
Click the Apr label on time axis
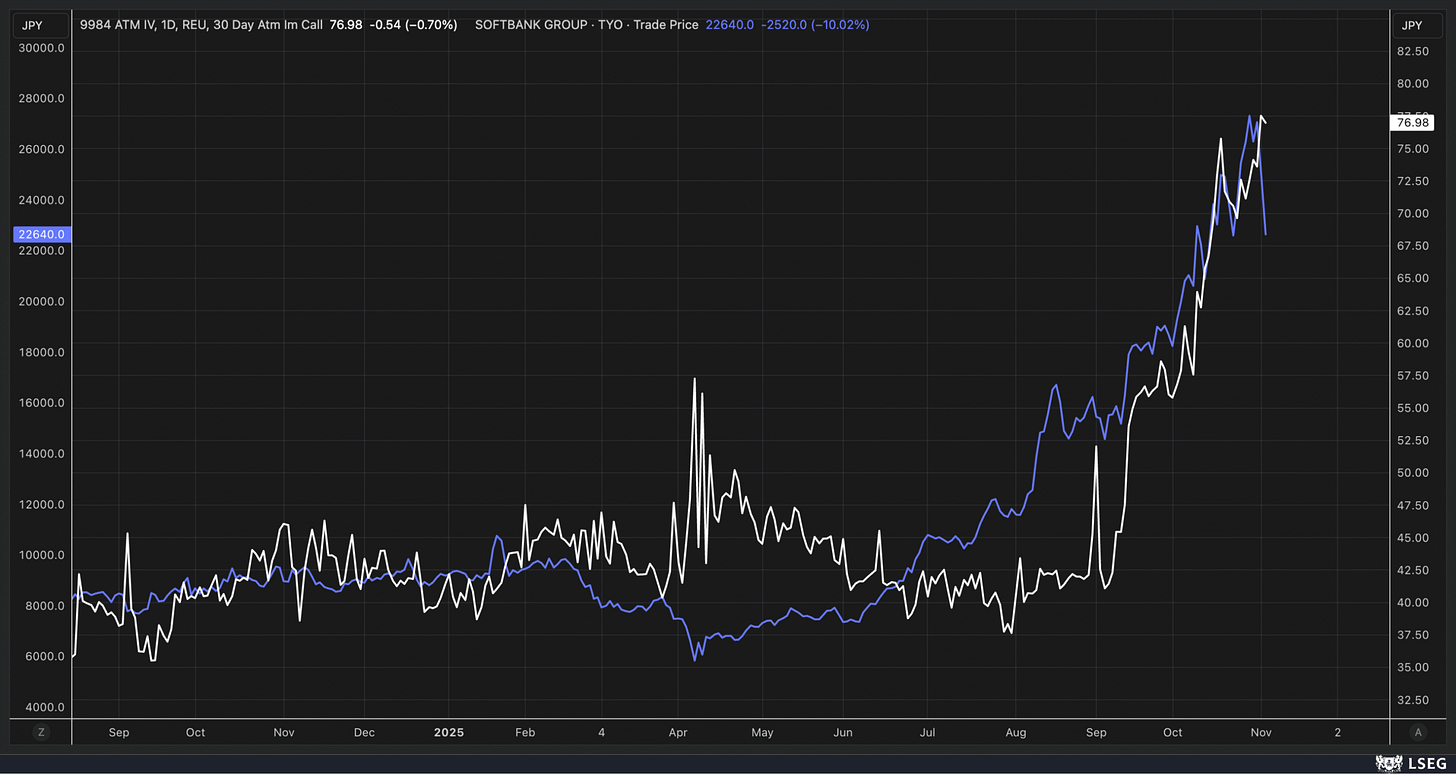point(679,732)
